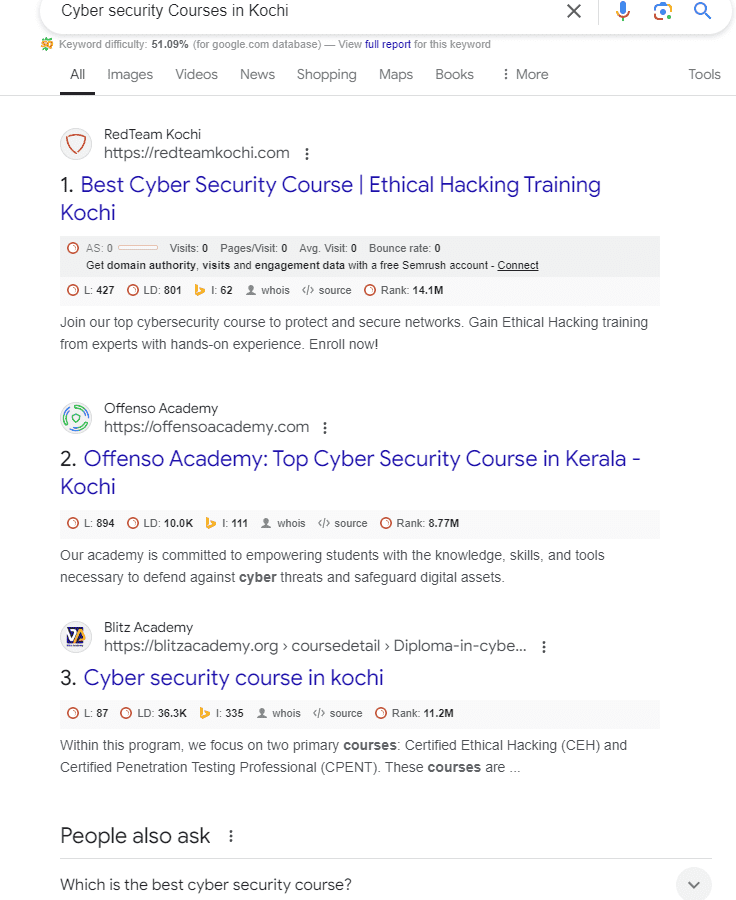The height and width of the screenshot is (900, 736).
Task: Switch to the News tab
Action: [257, 74]
